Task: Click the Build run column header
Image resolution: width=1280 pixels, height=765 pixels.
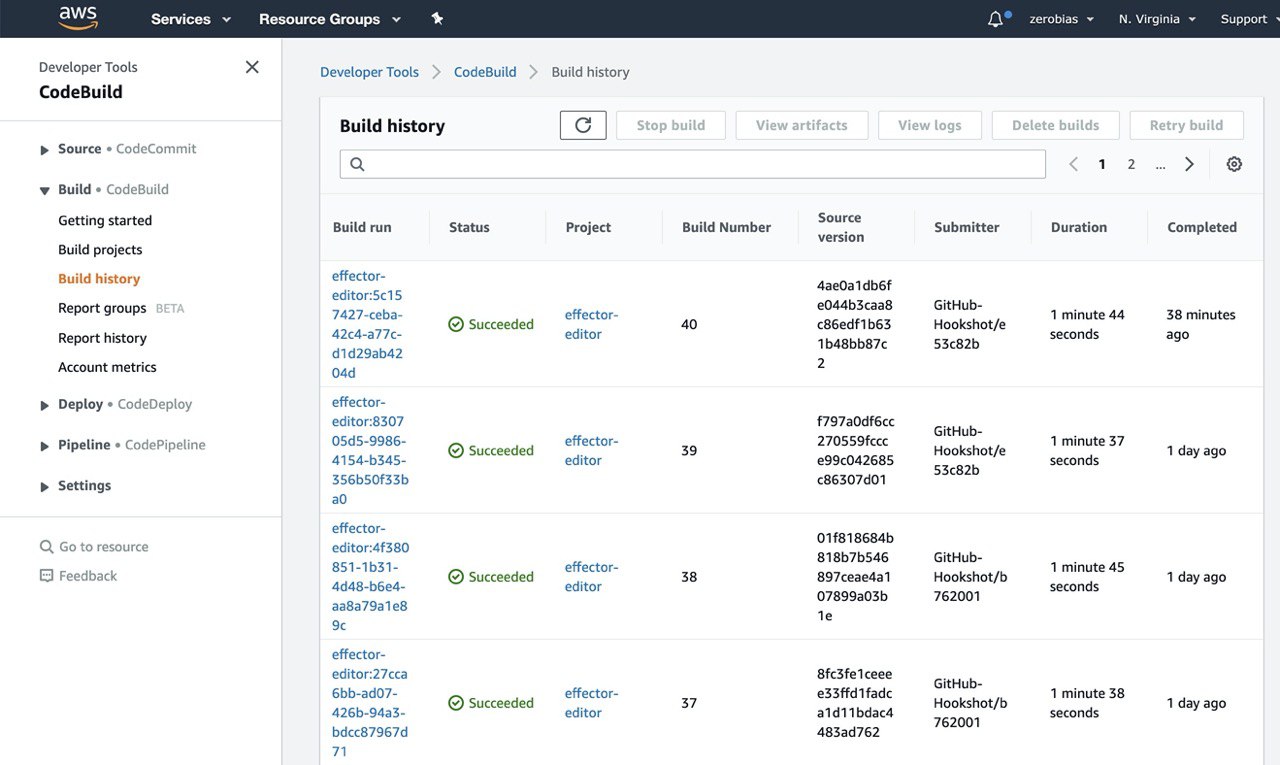Action: coord(362,227)
